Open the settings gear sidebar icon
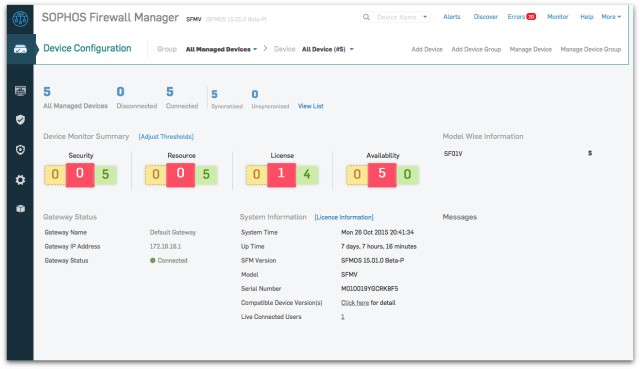 tap(20, 180)
